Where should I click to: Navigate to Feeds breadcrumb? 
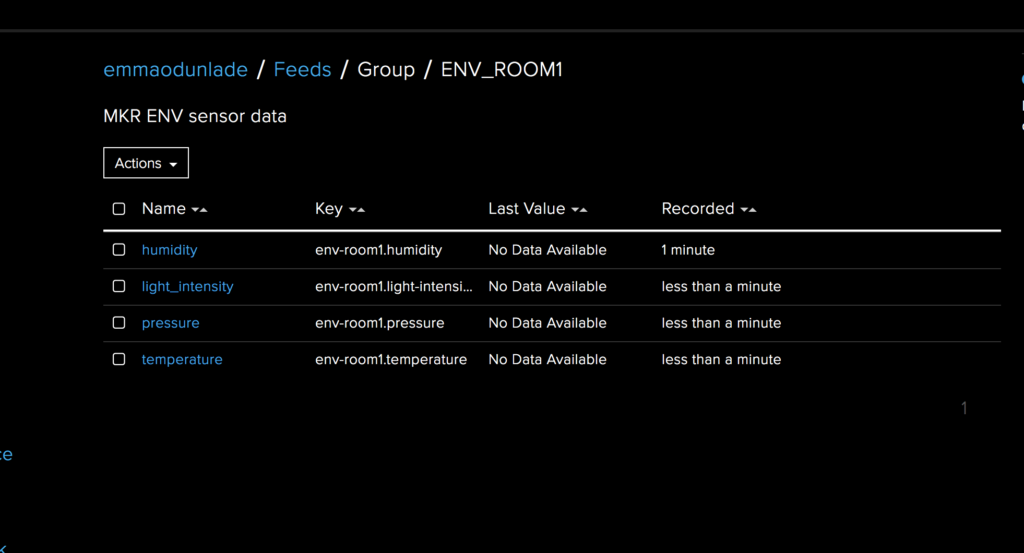pos(302,69)
